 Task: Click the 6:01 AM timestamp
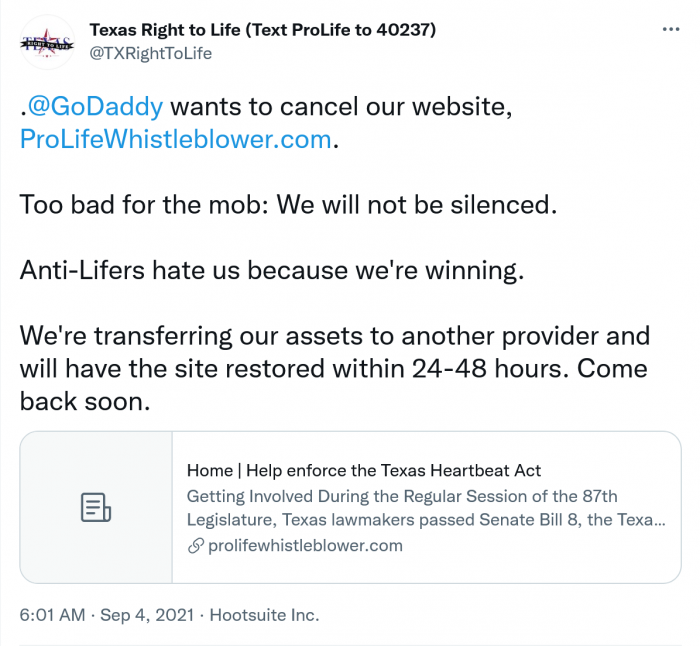[x=52, y=614]
